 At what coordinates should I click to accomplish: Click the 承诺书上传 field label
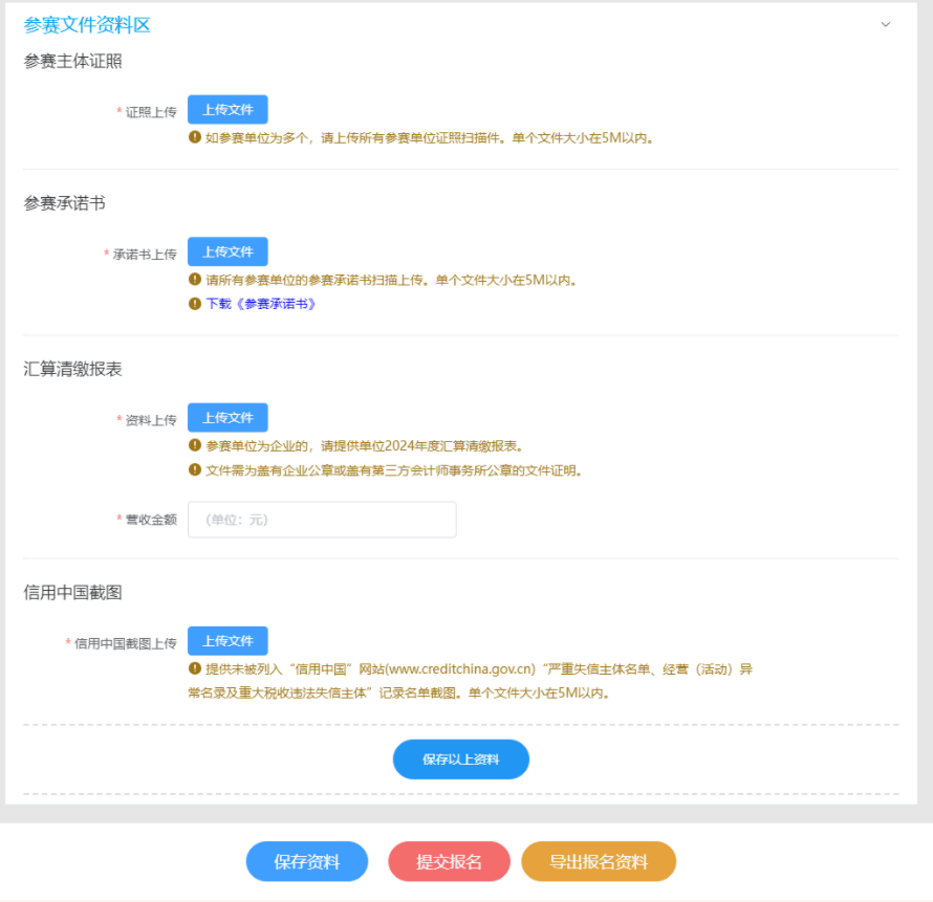click(145, 254)
